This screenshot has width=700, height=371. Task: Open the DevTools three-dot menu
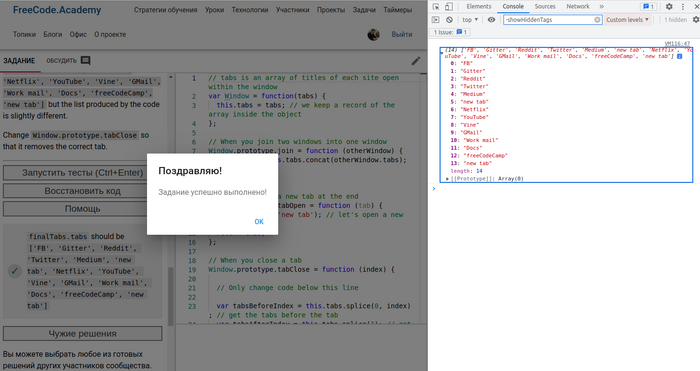[x=683, y=7]
